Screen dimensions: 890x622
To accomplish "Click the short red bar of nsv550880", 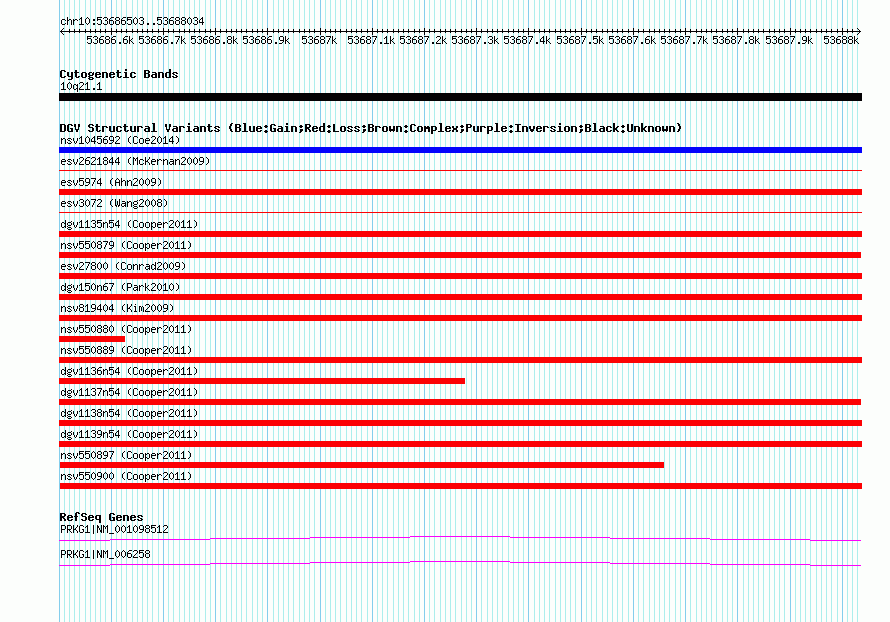I will (x=92, y=339).
